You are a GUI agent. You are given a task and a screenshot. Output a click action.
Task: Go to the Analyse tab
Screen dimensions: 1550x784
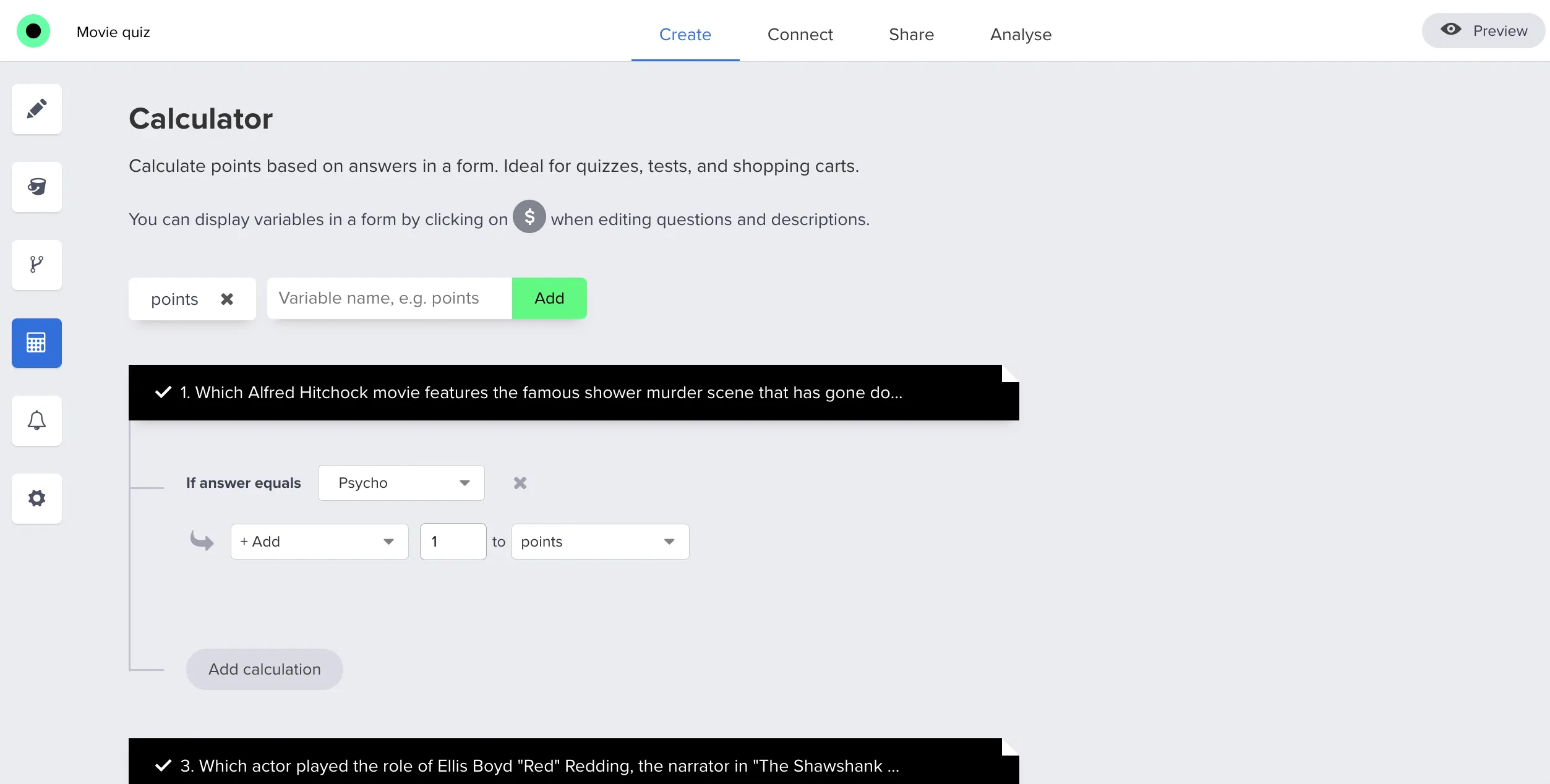1021,35
